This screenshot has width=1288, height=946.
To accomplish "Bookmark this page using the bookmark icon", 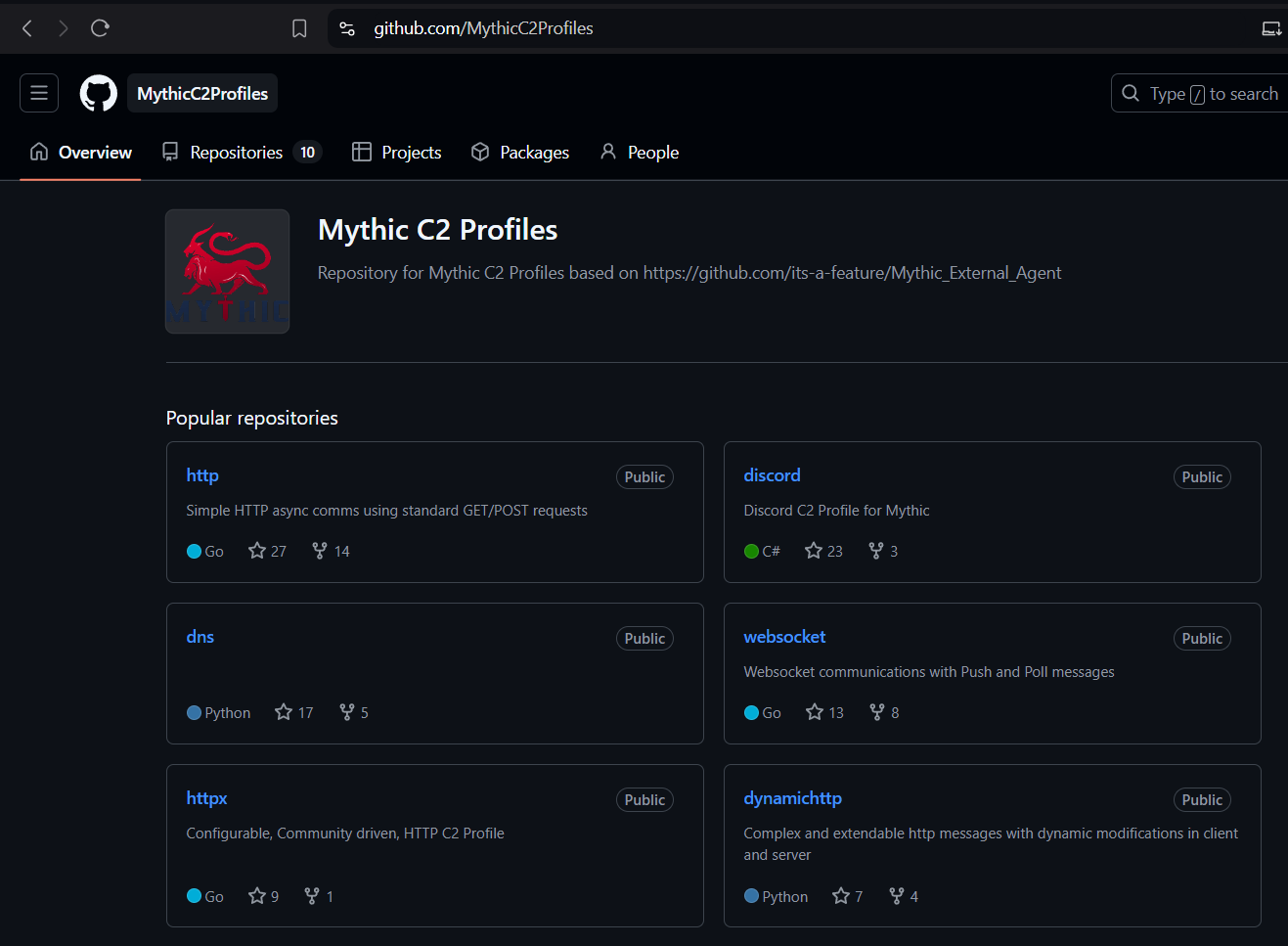I will tap(299, 28).
